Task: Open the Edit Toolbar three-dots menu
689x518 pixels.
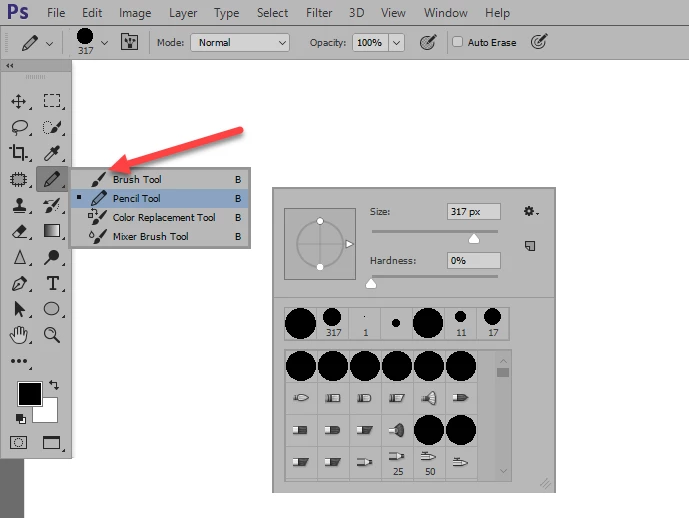Action: 19,361
